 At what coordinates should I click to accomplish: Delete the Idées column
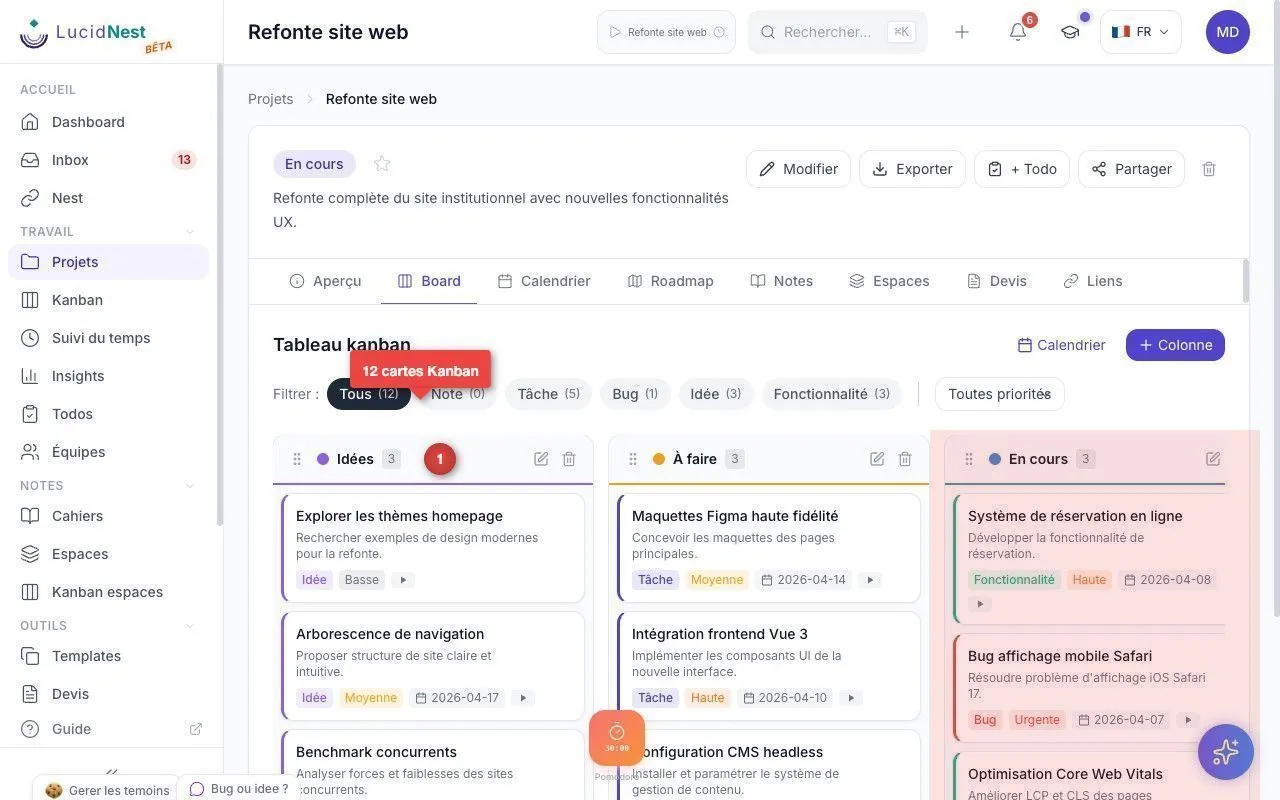tap(569, 459)
